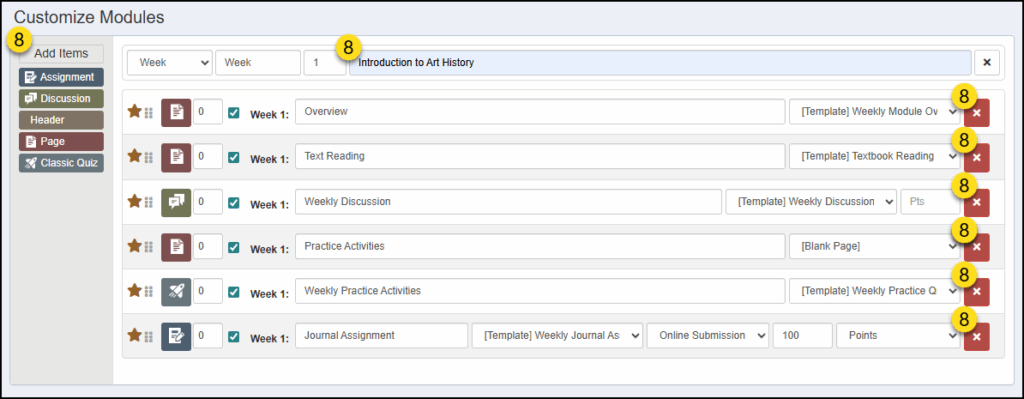The height and width of the screenshot is (399, 1024).
Task: Click the Weekly Discussion title field
Action: point(508,202)
